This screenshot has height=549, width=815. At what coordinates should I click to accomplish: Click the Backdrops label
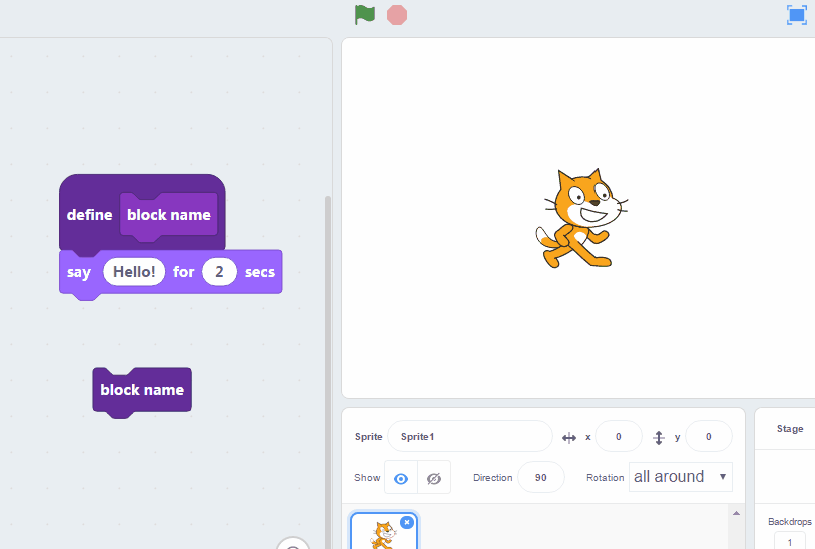pos(790,521)
